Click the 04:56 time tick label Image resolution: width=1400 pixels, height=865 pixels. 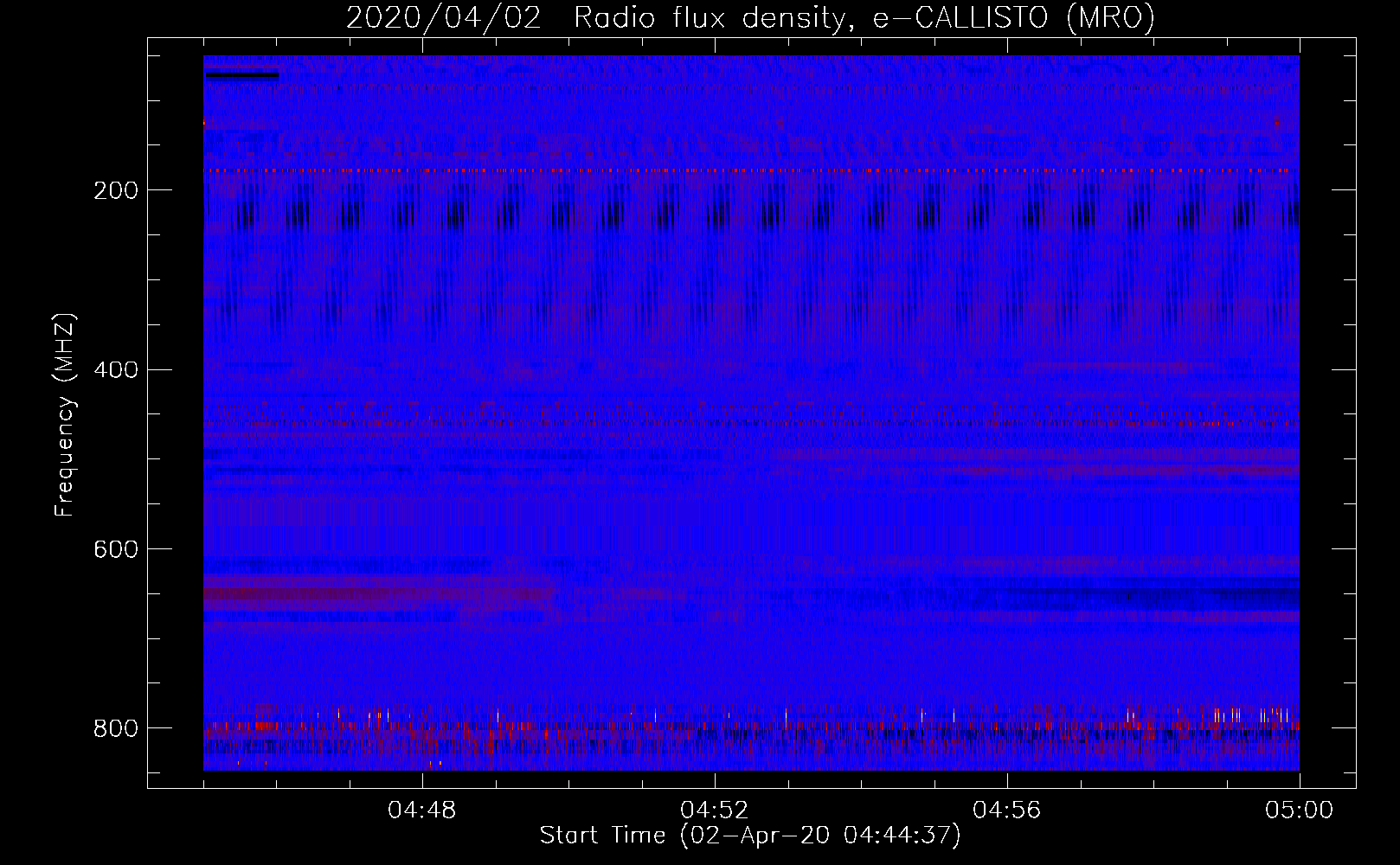click(1007, 811)
